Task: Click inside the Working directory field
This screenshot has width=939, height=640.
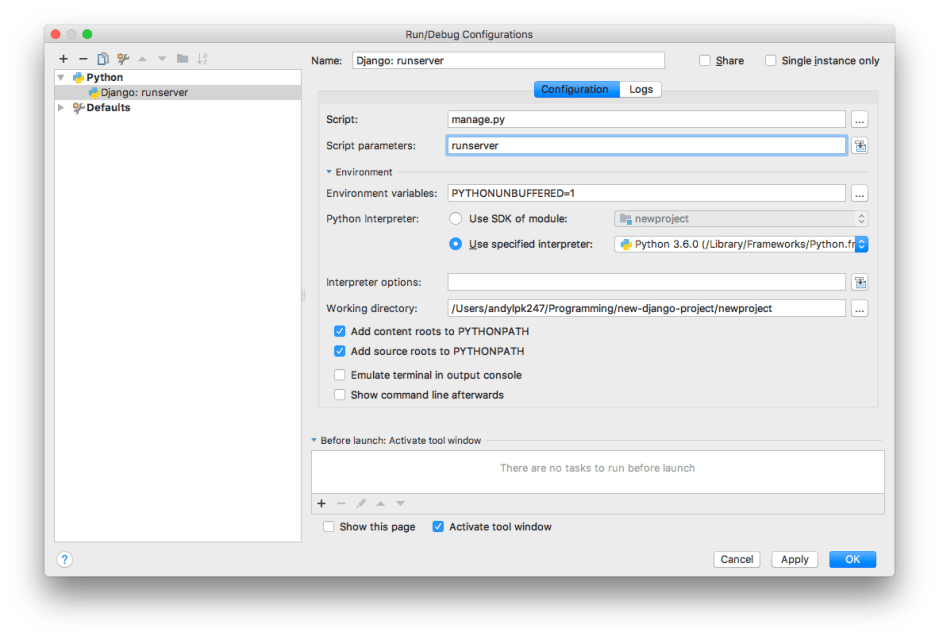Action: [646, 308]
